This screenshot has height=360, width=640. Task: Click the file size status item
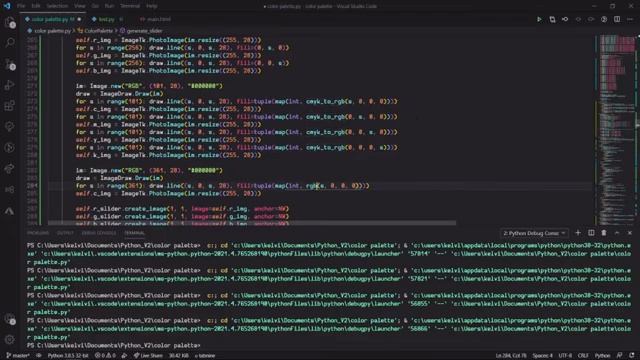178,356
